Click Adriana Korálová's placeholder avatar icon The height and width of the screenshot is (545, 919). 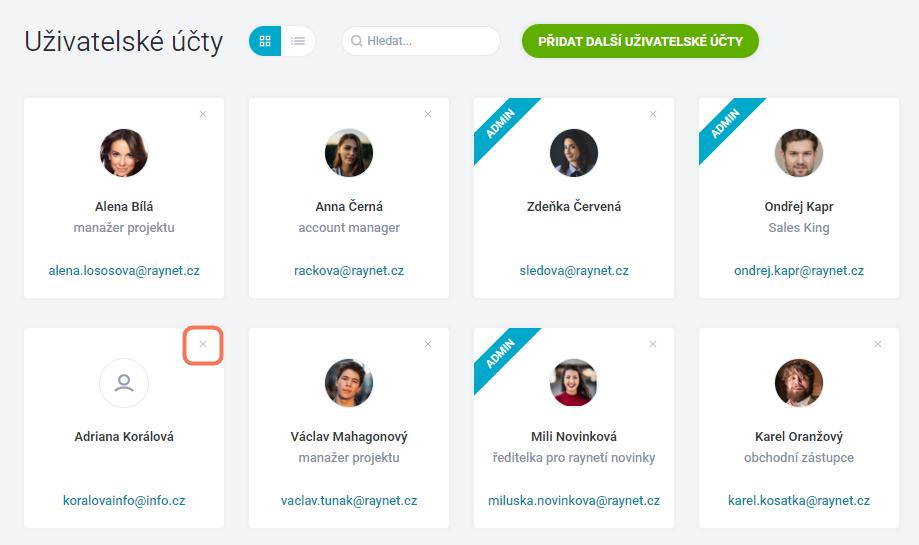(x=124, y=383)
